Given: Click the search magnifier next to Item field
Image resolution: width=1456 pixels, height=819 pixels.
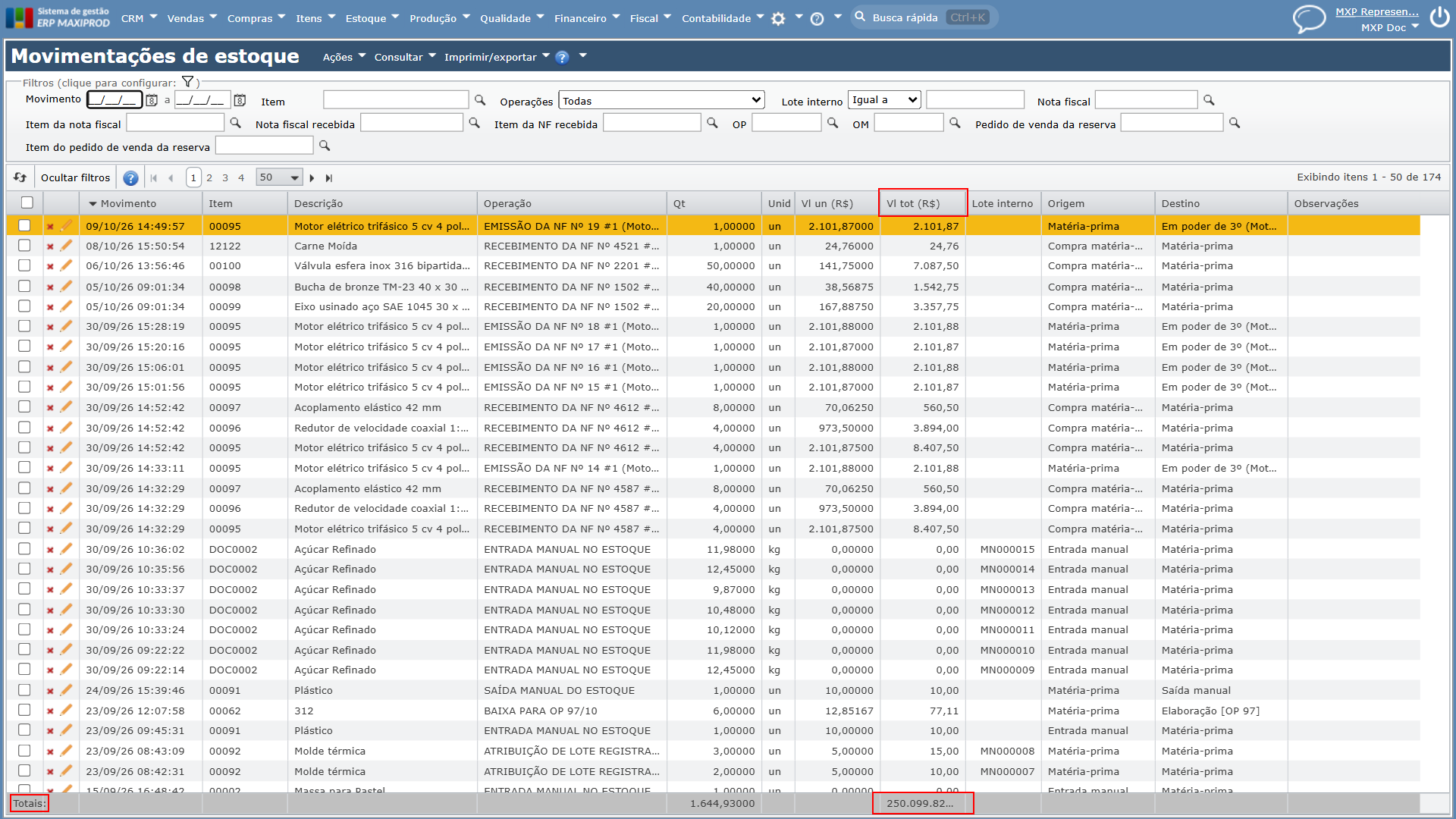Looking at the screenshot, I should (x=480, y=100).
